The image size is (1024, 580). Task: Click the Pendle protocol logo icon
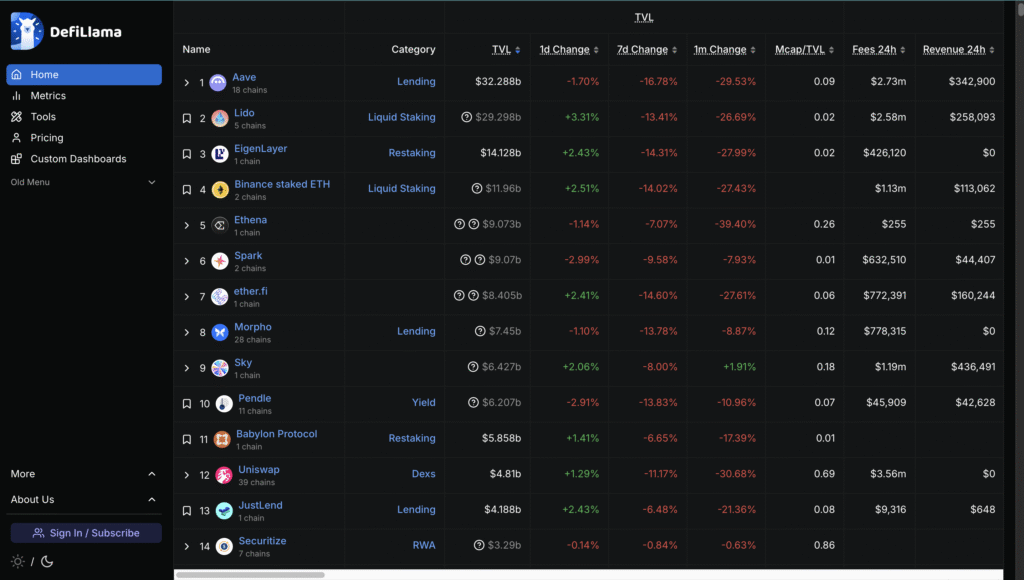point(224,404)
